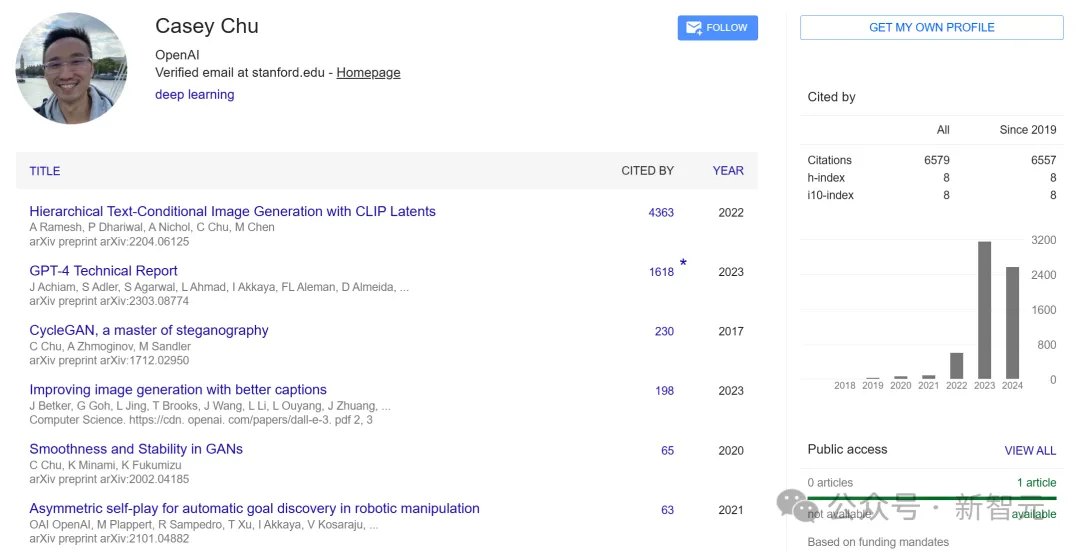
Task: Open Smoothness and Stability in GANs paper
Action: pos(136,449)
